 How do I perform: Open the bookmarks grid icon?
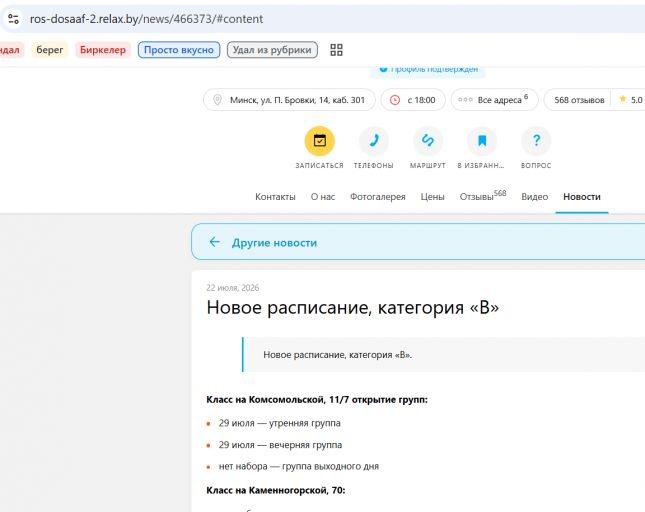336,50
